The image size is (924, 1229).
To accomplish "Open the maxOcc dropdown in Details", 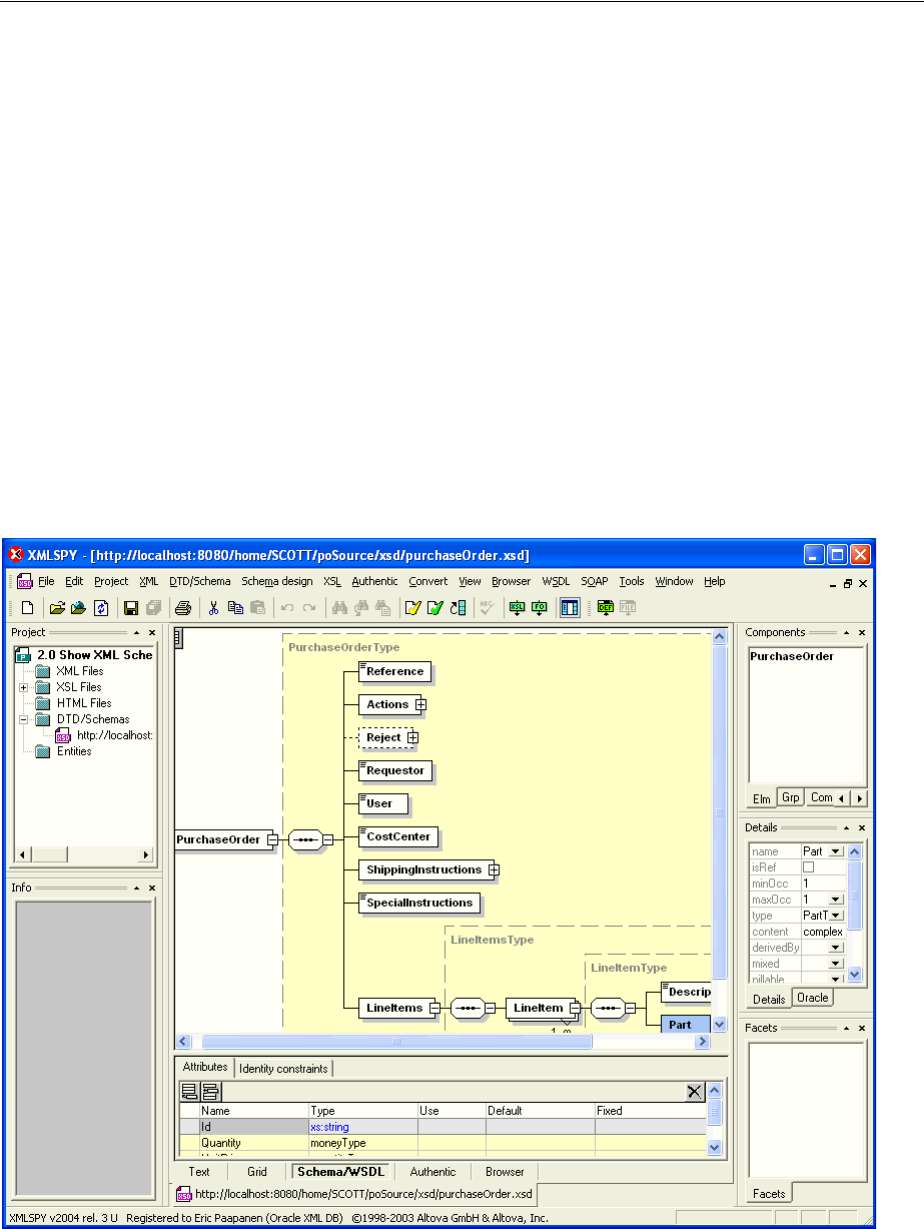I will 836,899.
